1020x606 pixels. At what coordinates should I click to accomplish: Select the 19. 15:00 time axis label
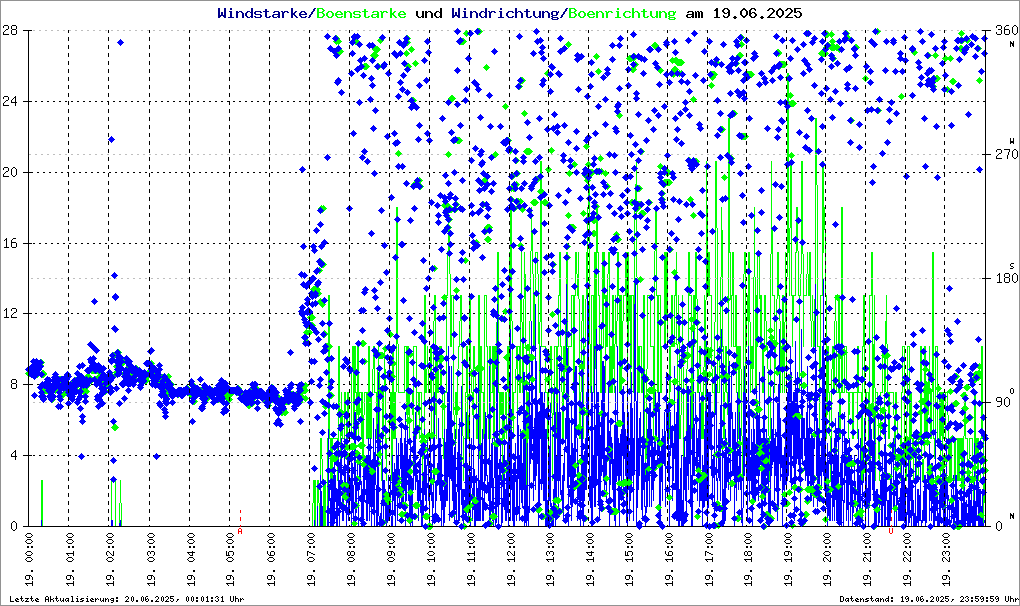tap(630, 559)
